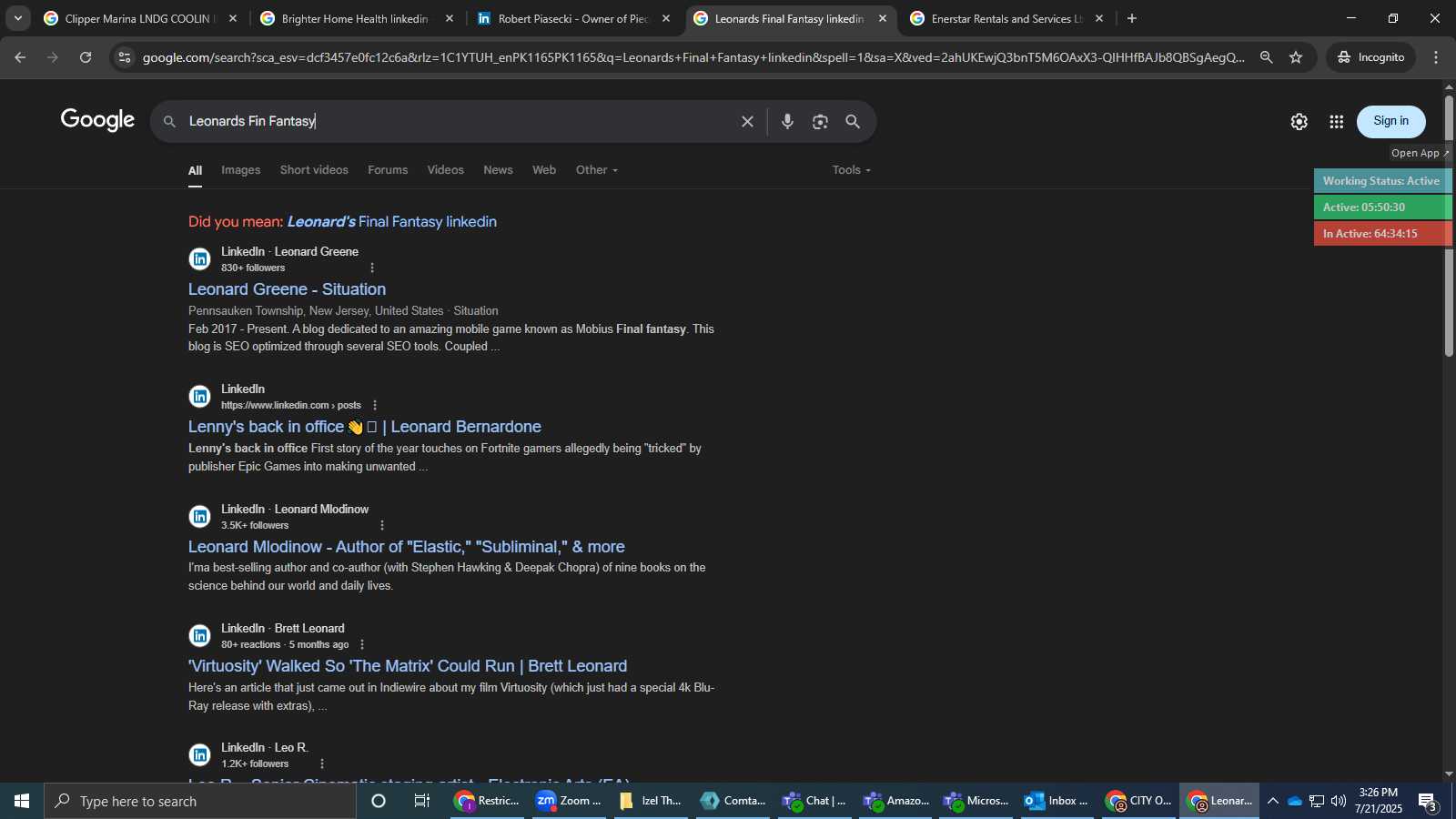View site information icon in address bar
This screenshot has height=819, width=1456.
(125, 56)
